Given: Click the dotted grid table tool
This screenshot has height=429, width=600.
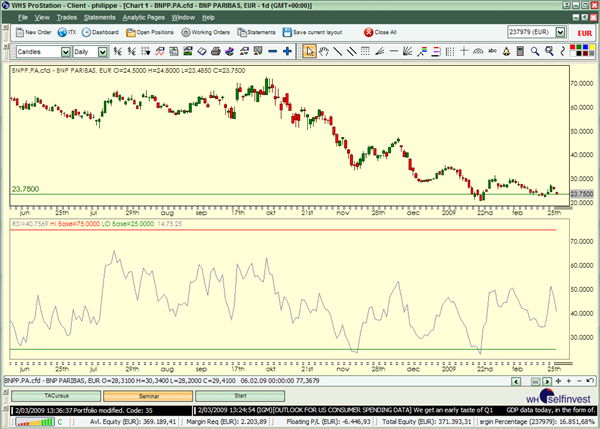Looking at the screenshot, I should pos(365,51).
